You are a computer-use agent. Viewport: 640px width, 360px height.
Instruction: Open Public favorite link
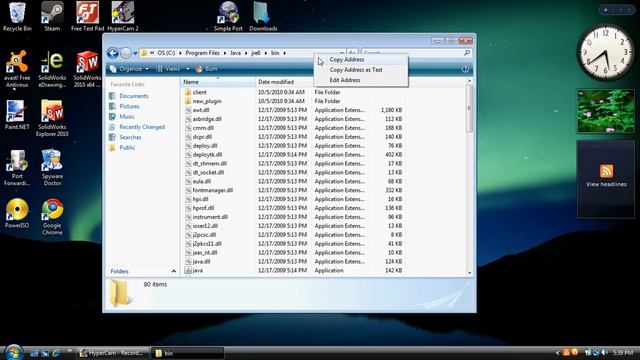click(127, 148)
